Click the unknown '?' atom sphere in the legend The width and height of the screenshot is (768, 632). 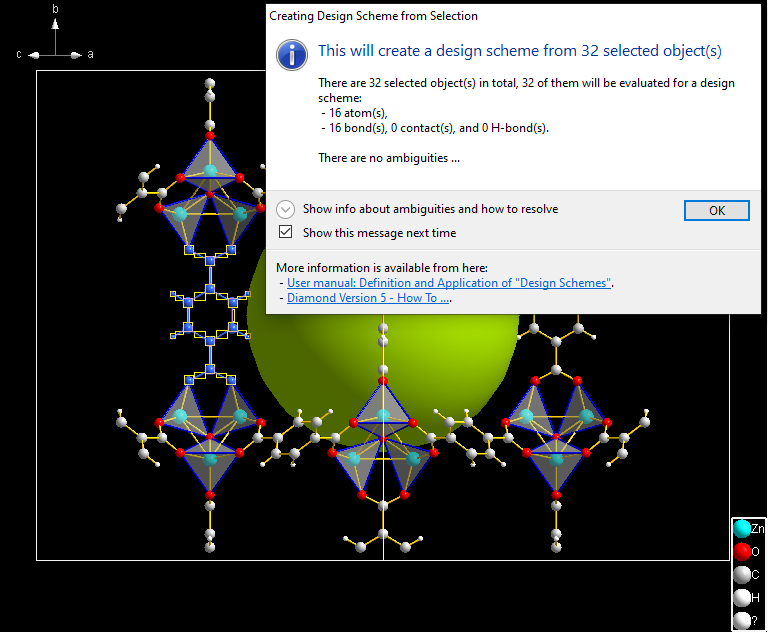741,620
